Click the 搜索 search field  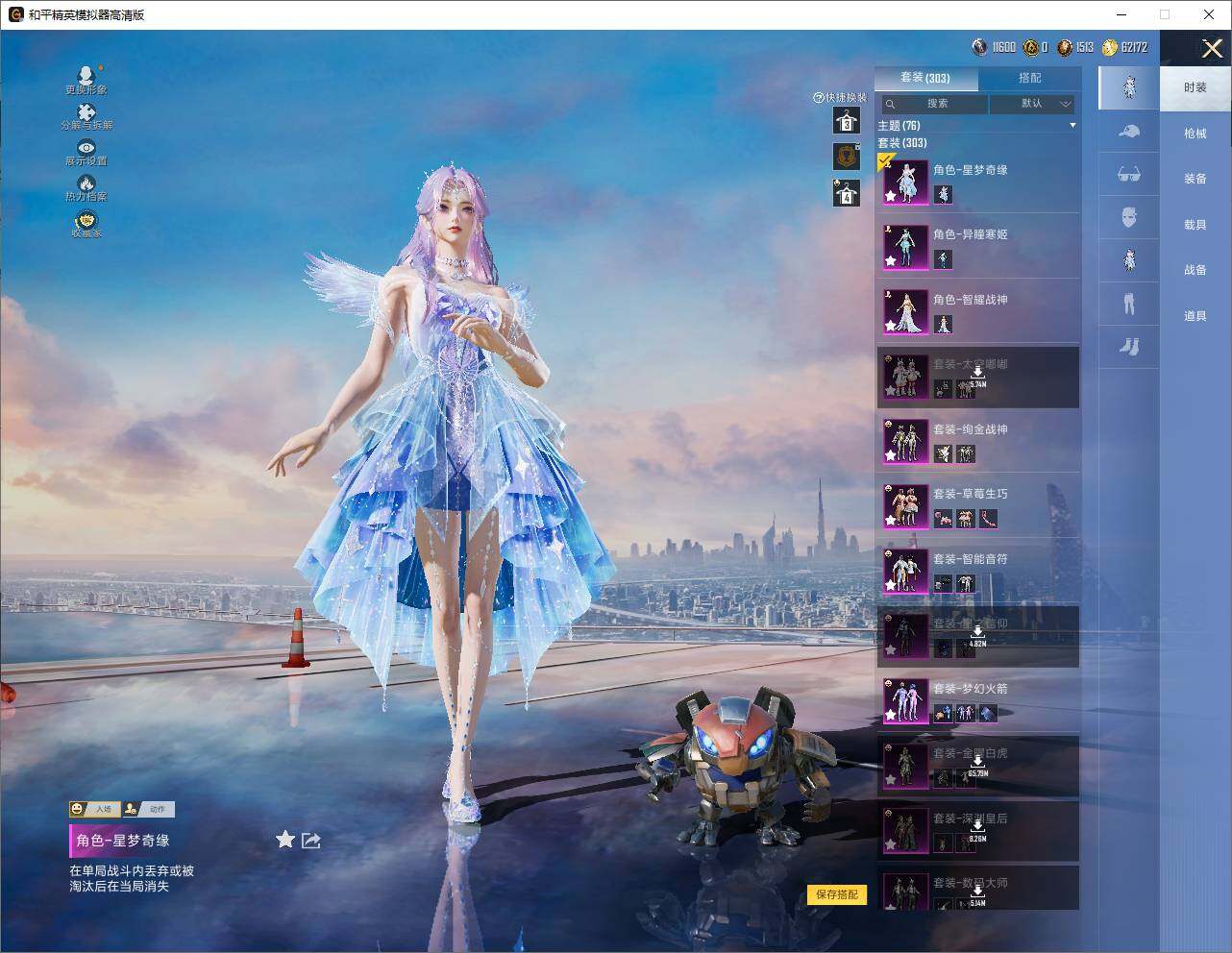(934, 104)
